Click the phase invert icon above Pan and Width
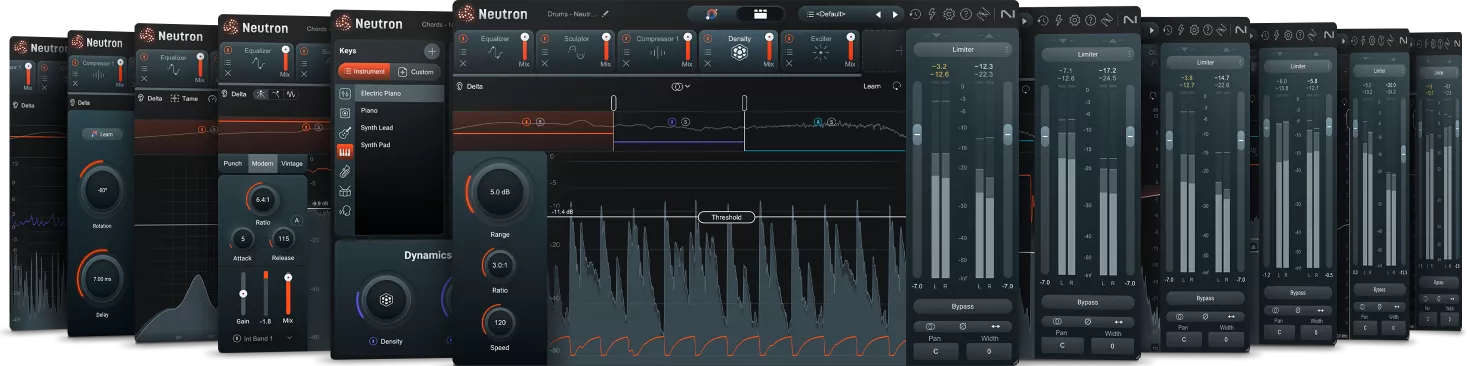1472x366 pixels. [x=962, y=326]
